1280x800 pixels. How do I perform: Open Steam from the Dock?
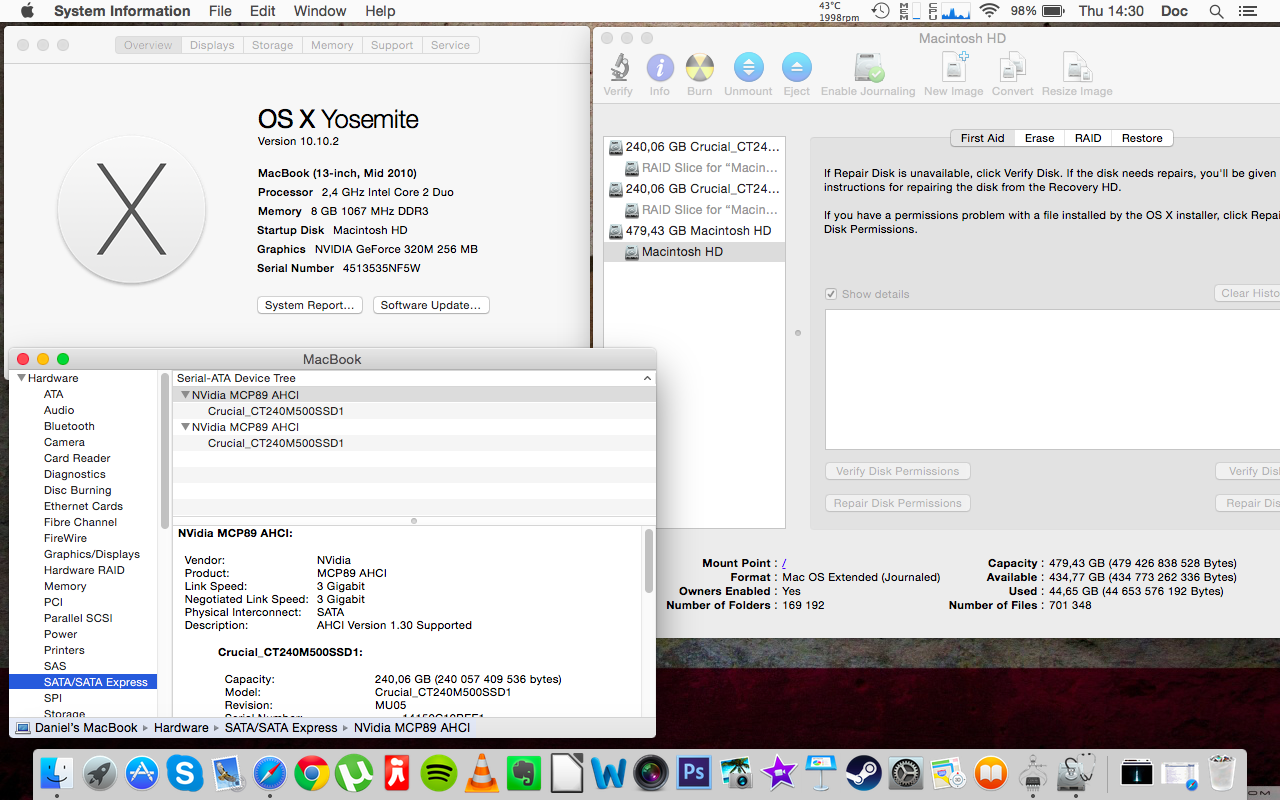[863, 772]
